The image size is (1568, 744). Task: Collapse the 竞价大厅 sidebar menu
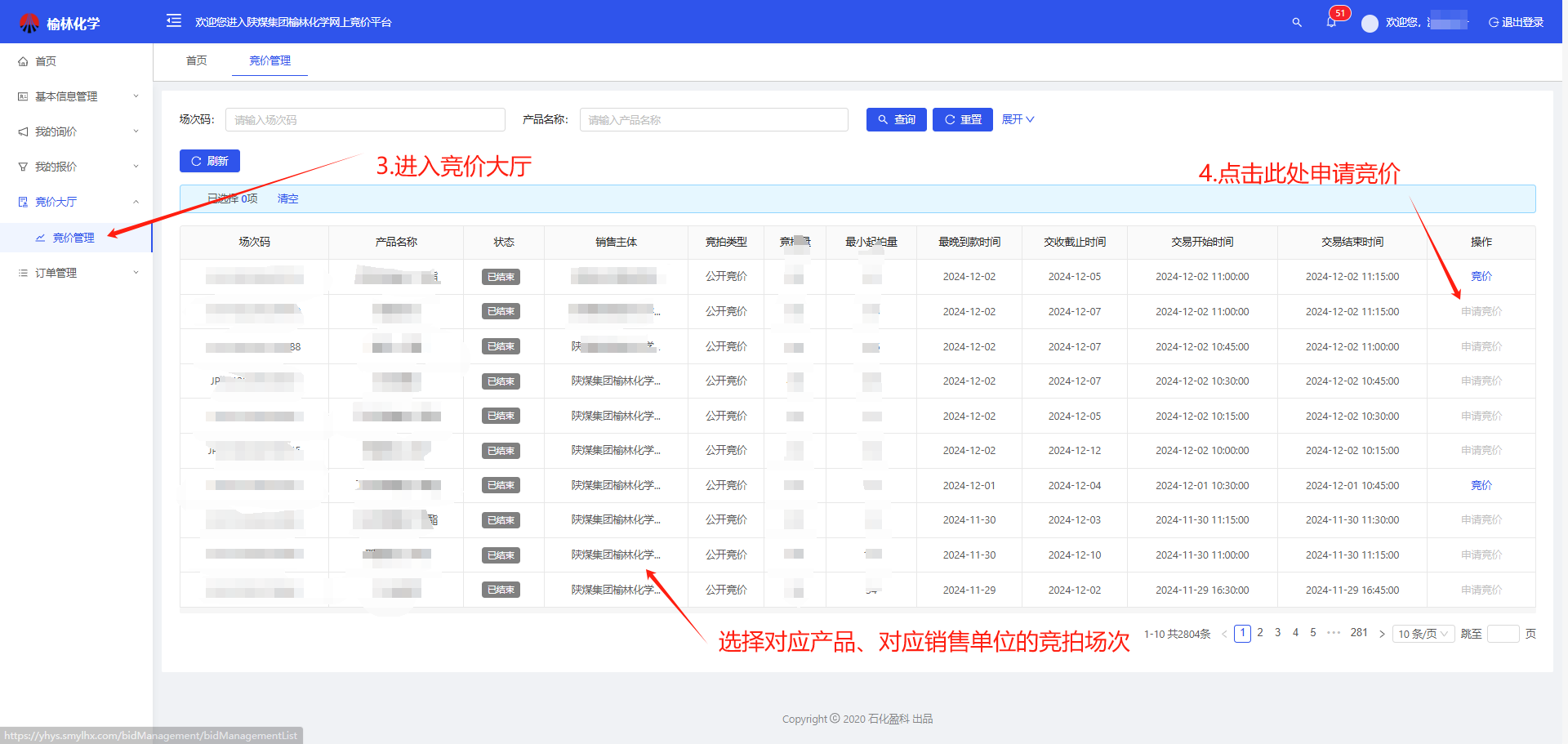point(76,202)
